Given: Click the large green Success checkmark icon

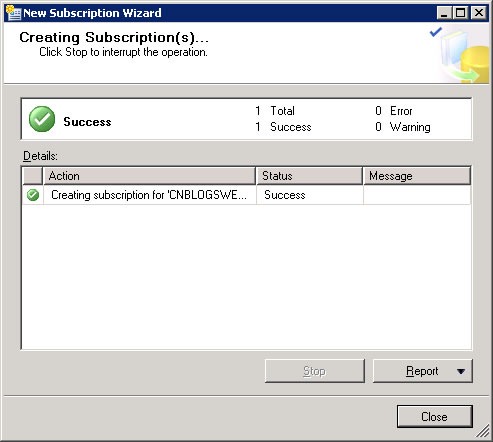Looking at the screenshot, I should click(42, 119).
